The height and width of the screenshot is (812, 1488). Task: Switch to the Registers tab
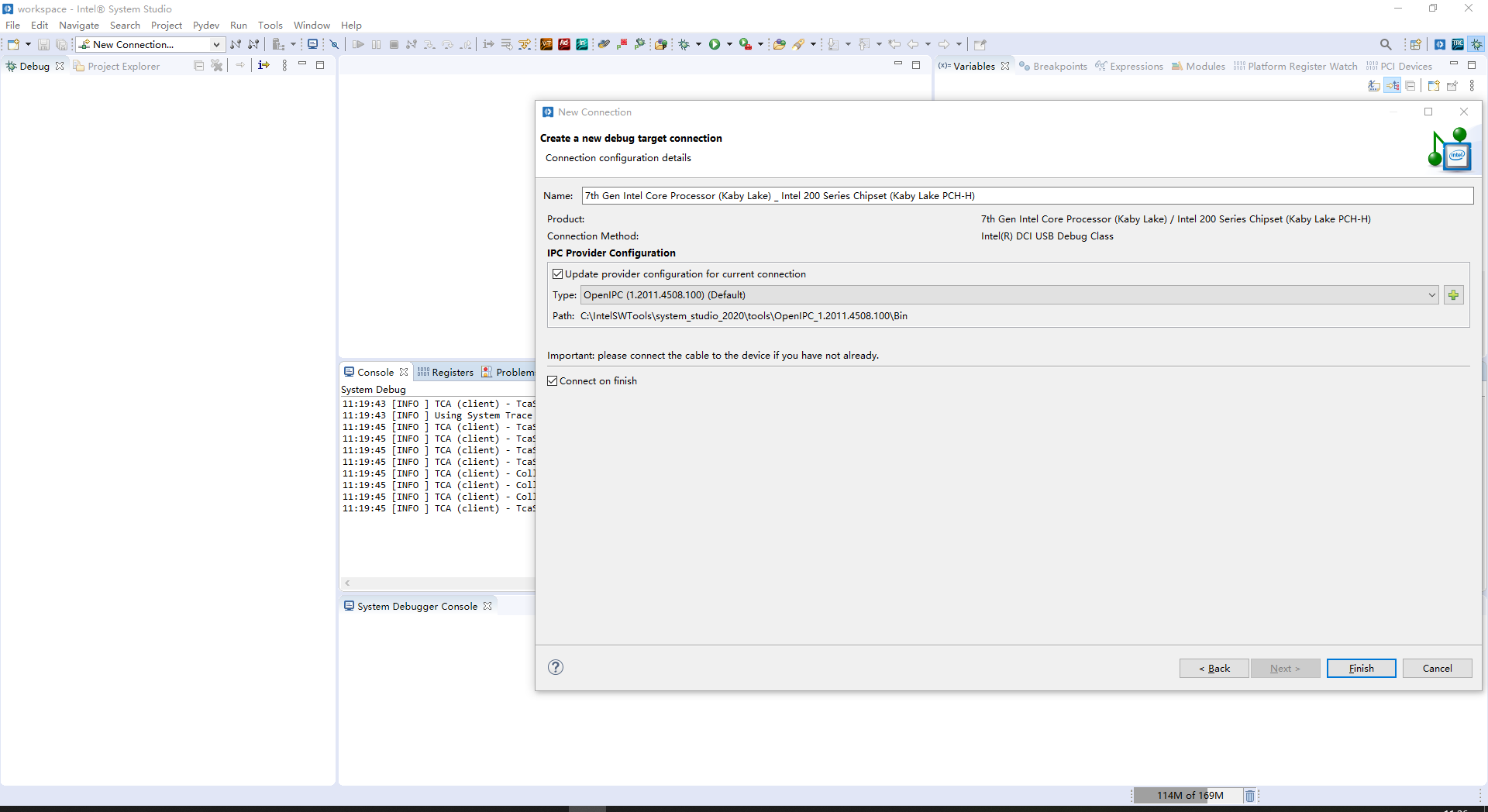(x=453, y=372)
